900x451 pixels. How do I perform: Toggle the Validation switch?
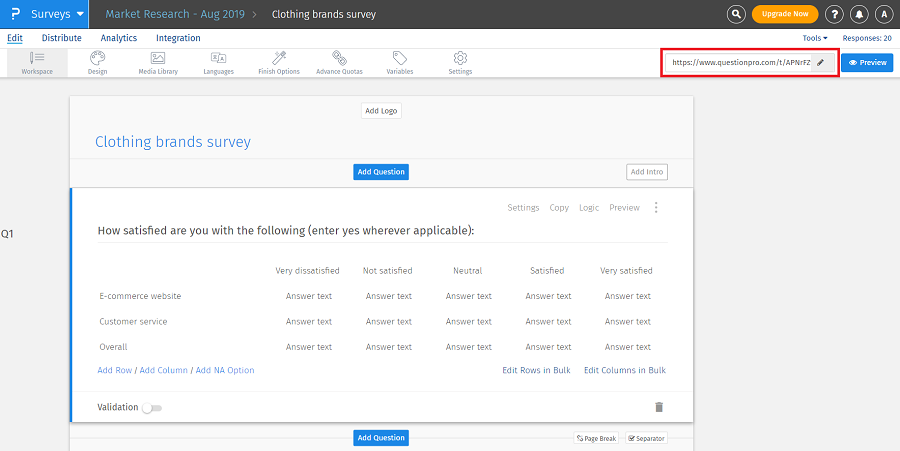coord(152,408)
